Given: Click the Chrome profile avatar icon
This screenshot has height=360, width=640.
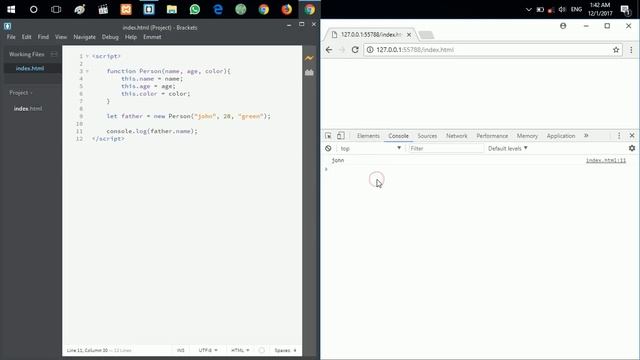Looking at the screenshot, I should point(563,26).
